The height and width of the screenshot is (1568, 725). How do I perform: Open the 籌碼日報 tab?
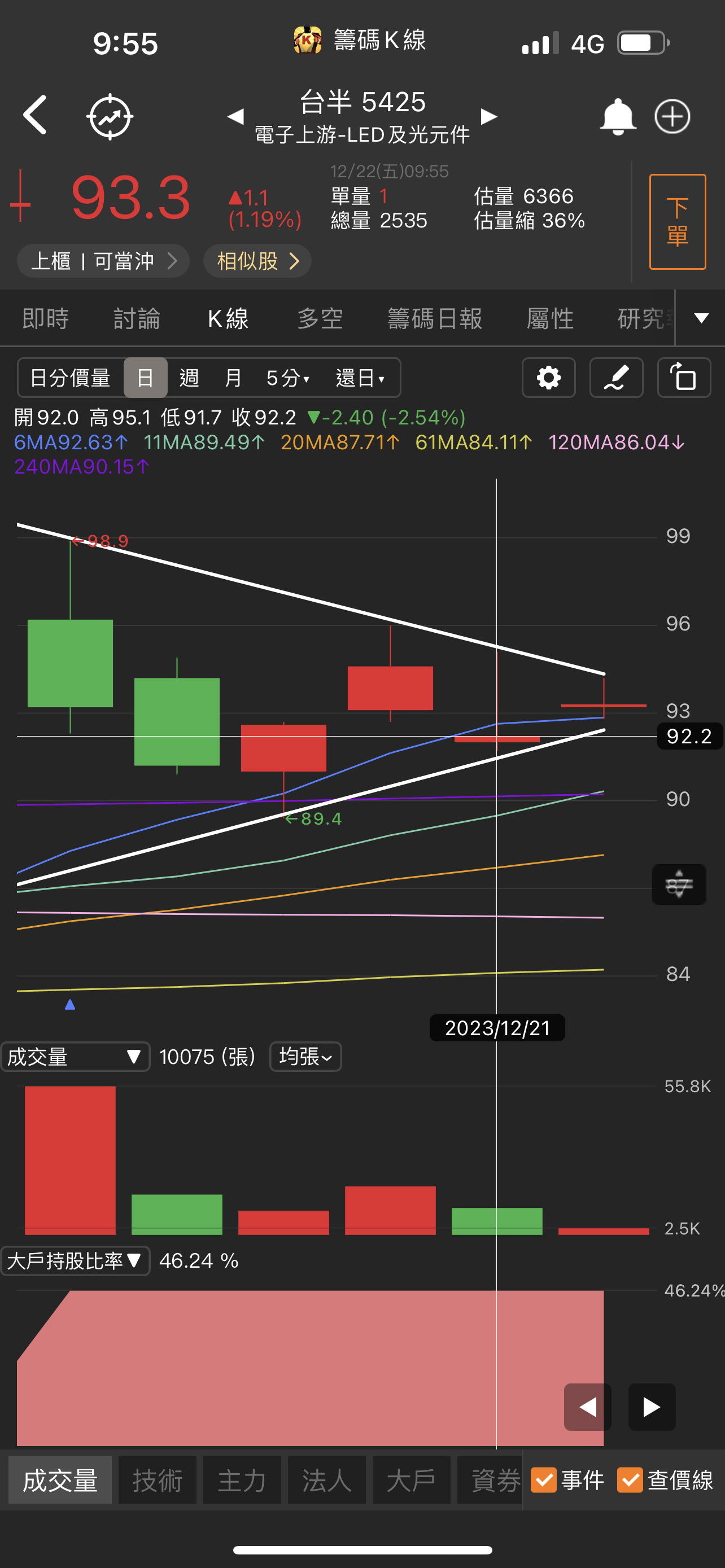(x=435, y=318)
